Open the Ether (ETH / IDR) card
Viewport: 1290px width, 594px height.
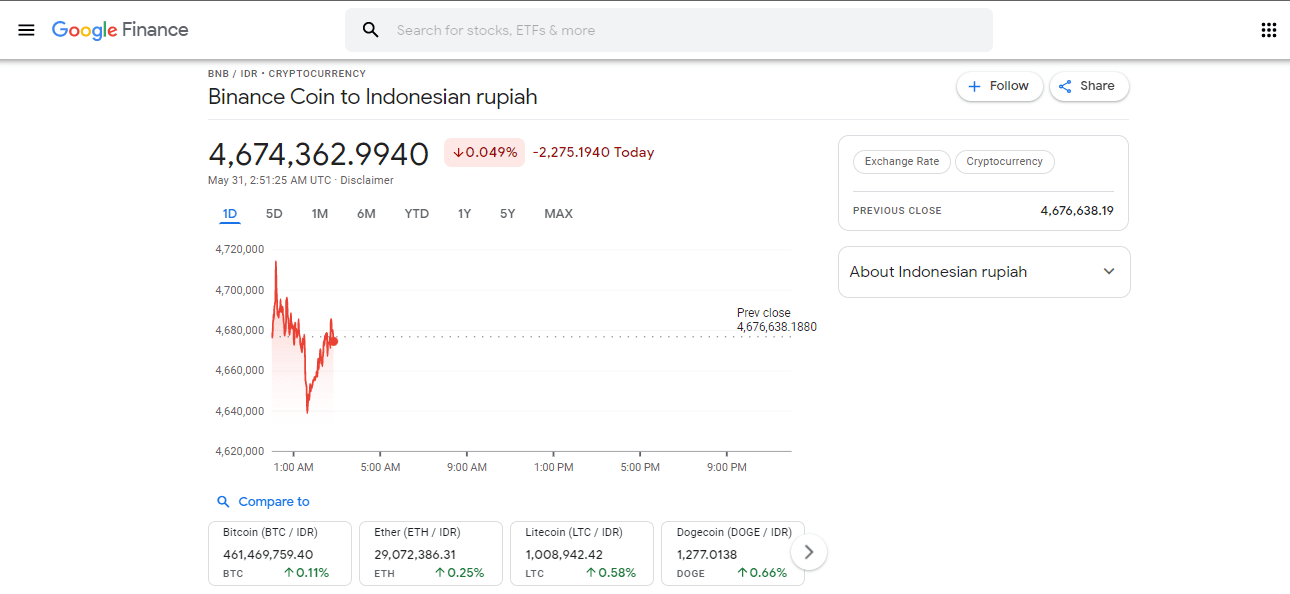point(431,553)
